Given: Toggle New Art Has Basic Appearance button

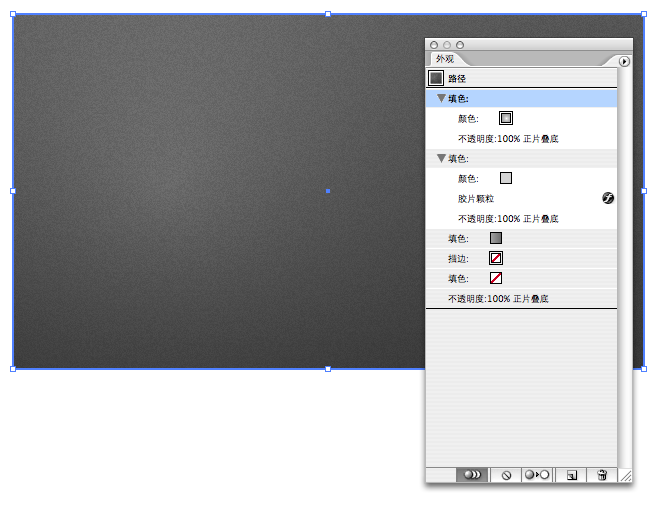Looking at the screenshot, I should [472, 475].
